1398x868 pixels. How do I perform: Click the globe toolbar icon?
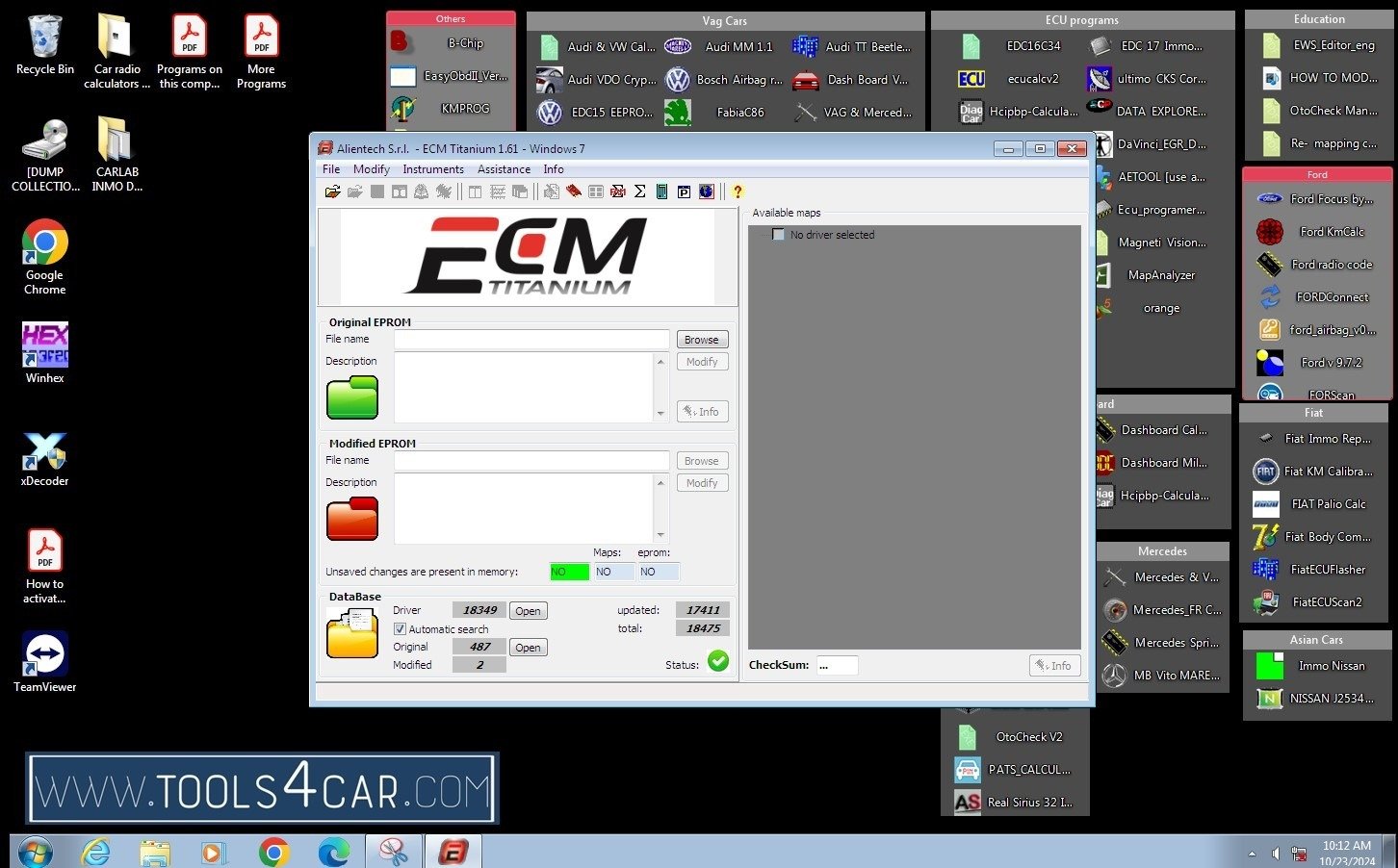pyautogui.click(x=707, y=191)
